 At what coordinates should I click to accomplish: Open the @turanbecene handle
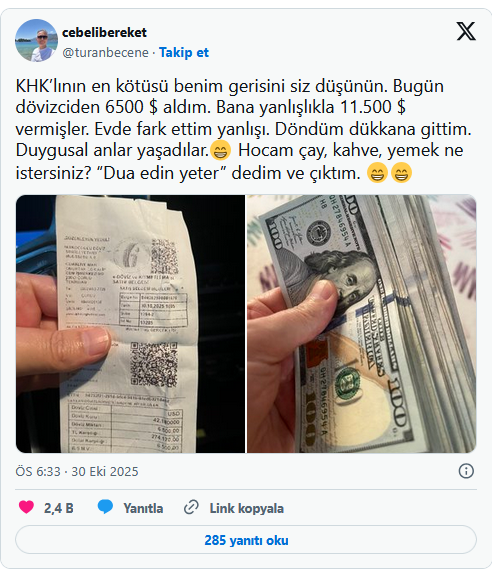coord(105,53)
